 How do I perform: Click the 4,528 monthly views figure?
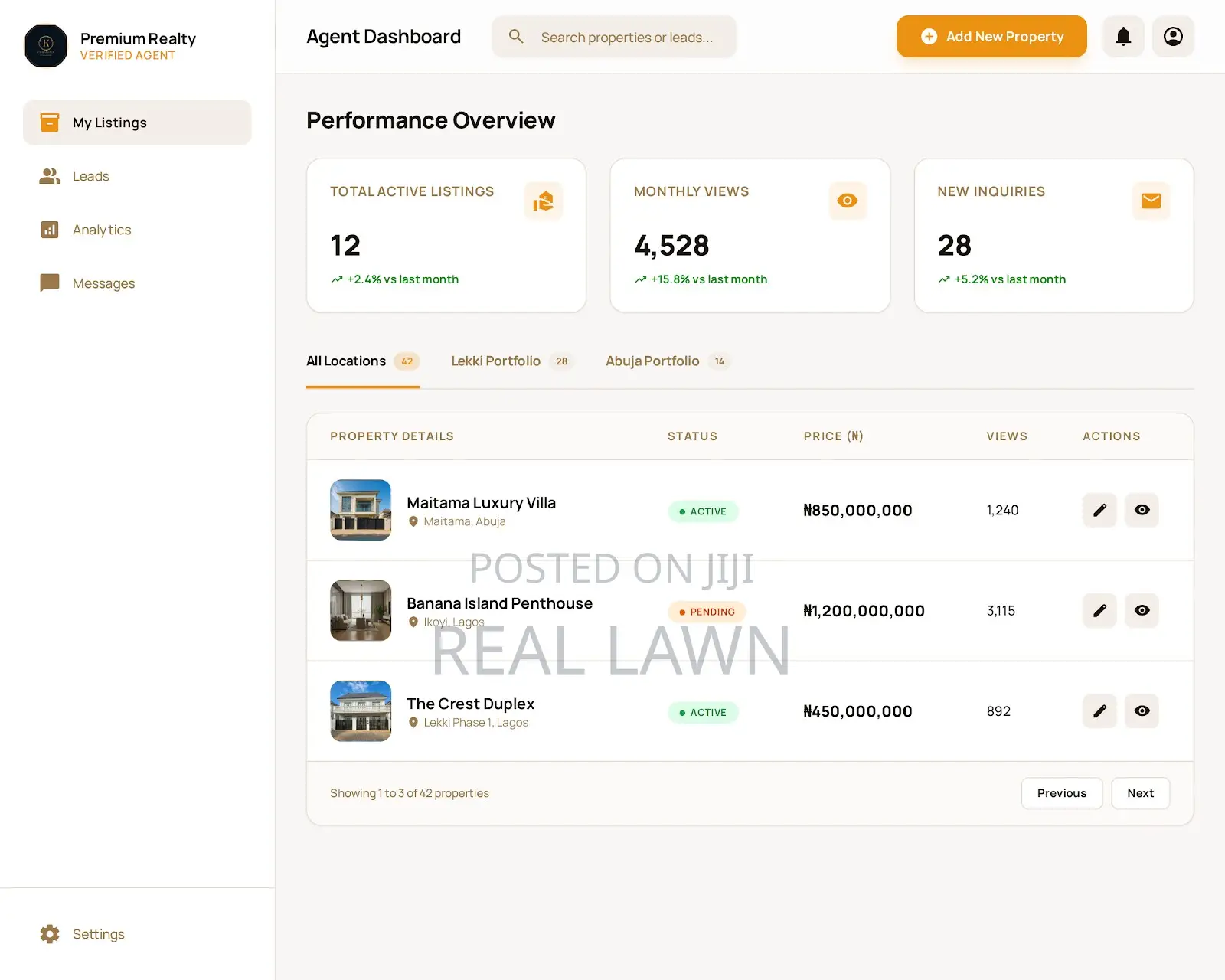(x=671, y=246)
